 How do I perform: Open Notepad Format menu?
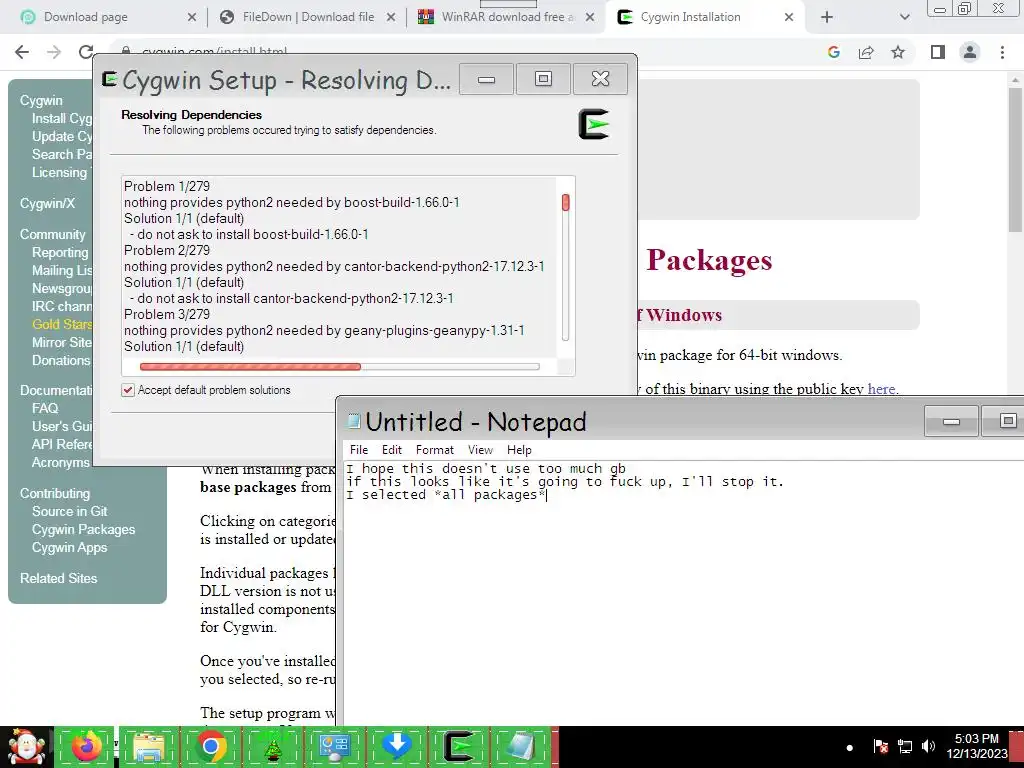[x=434, y=450]
